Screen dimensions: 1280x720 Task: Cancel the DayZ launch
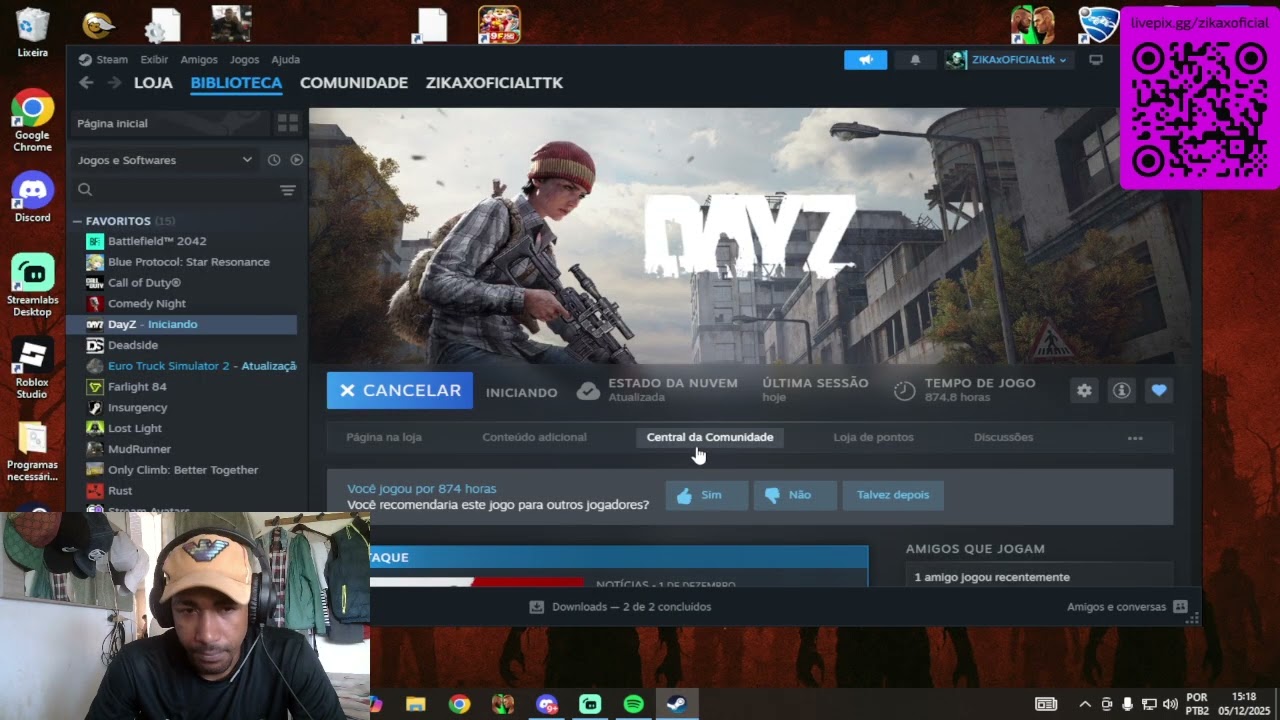pos(400,391)
